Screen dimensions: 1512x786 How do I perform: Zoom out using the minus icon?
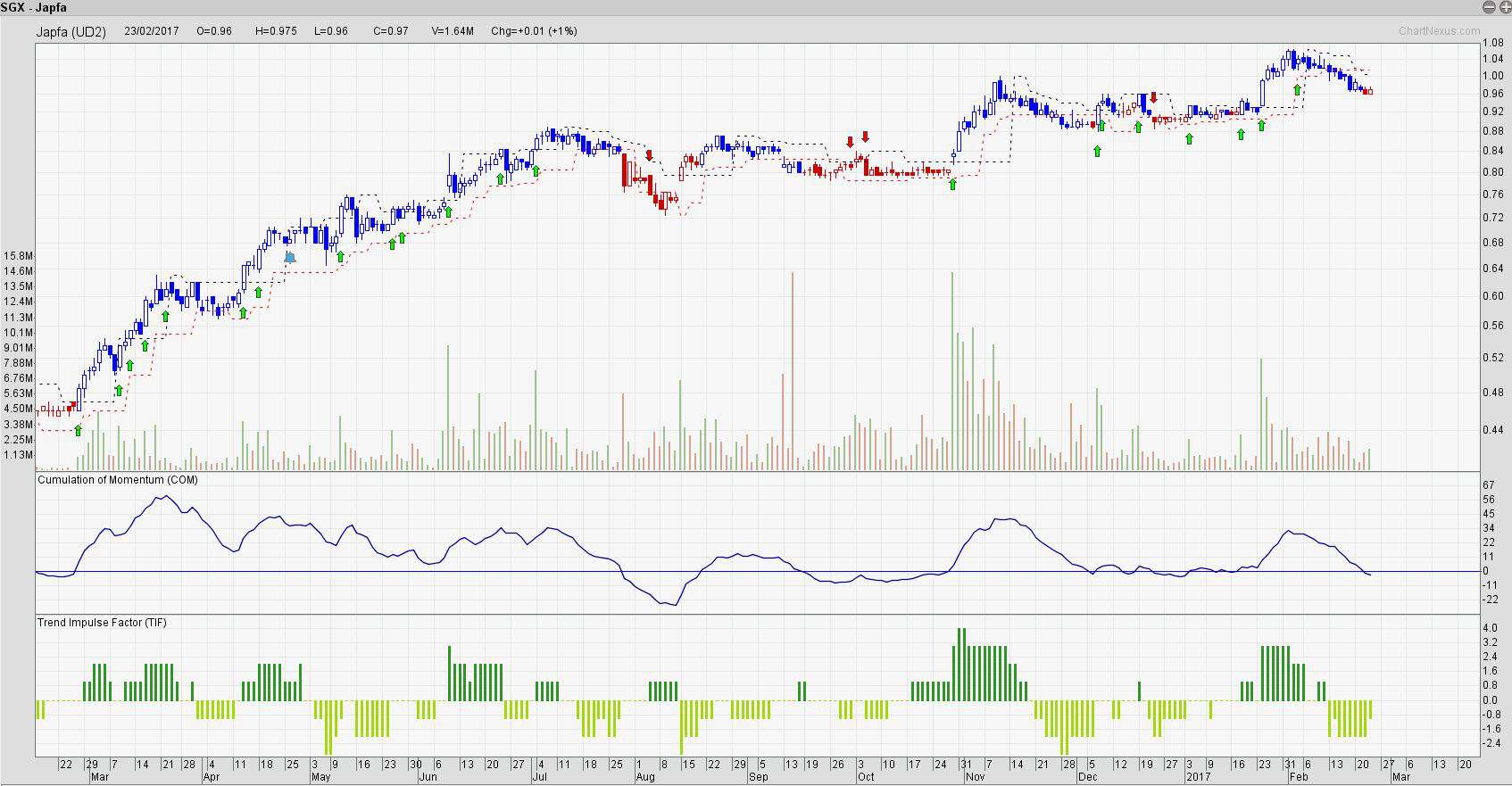coord(1489,8)
